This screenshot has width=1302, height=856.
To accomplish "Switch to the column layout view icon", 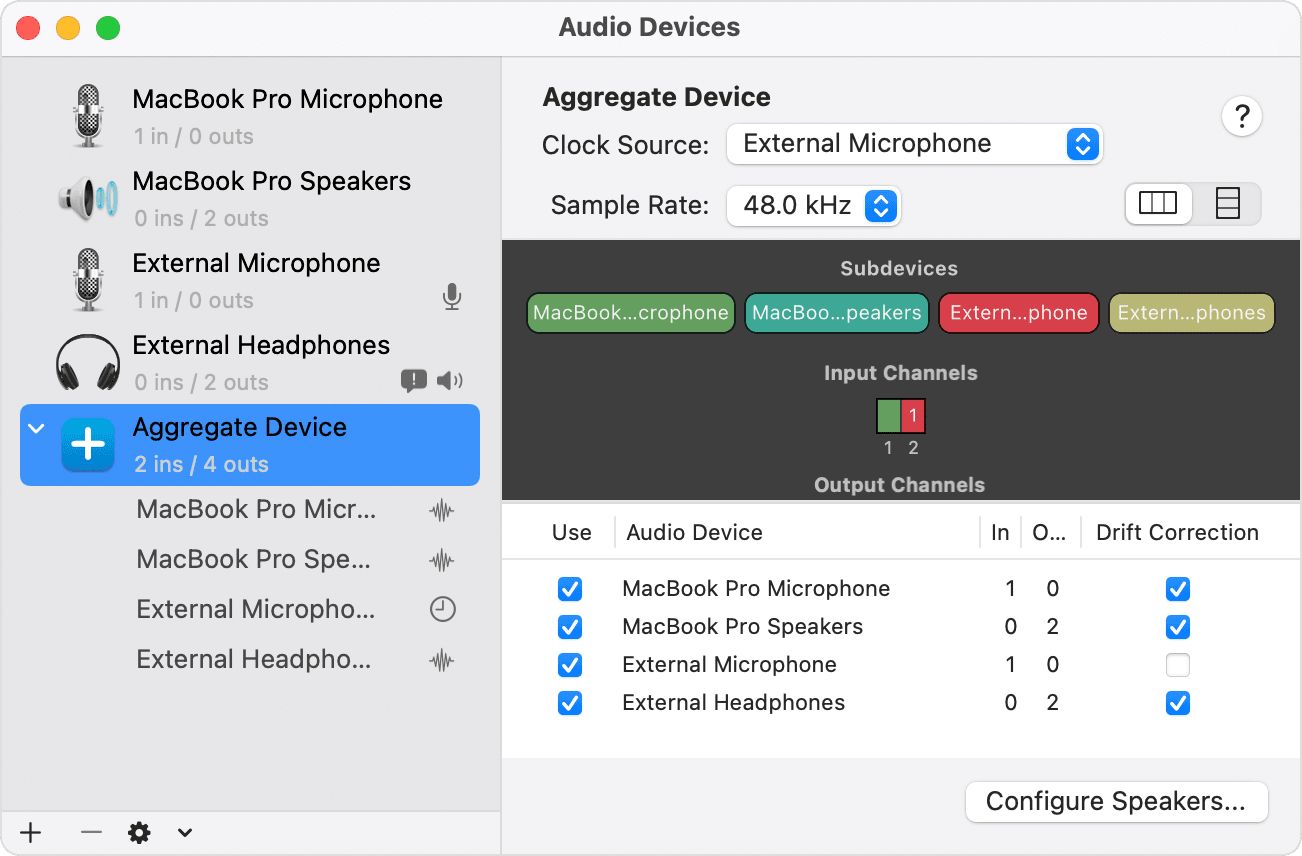I will 1159,204.
